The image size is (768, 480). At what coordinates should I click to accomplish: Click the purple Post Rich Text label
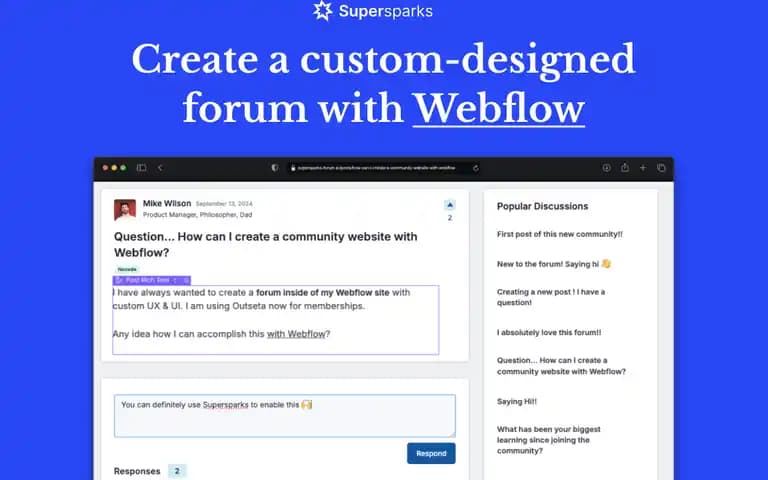[x=151, y=280]
